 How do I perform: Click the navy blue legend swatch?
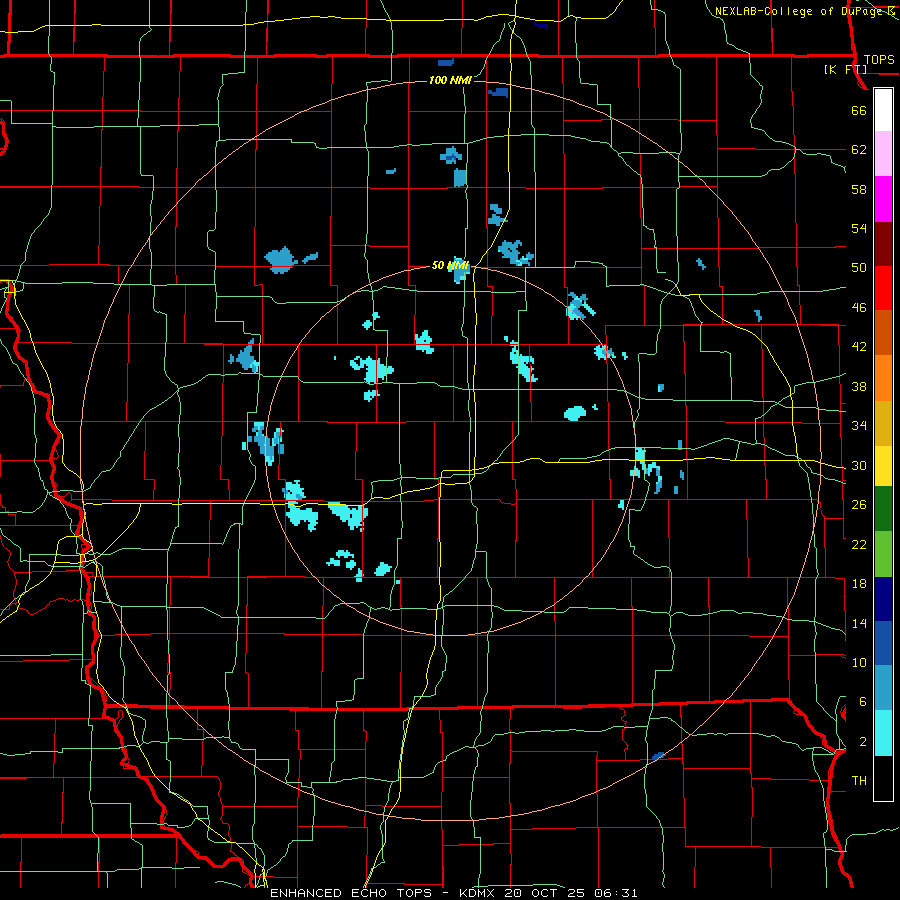[883, 599]
